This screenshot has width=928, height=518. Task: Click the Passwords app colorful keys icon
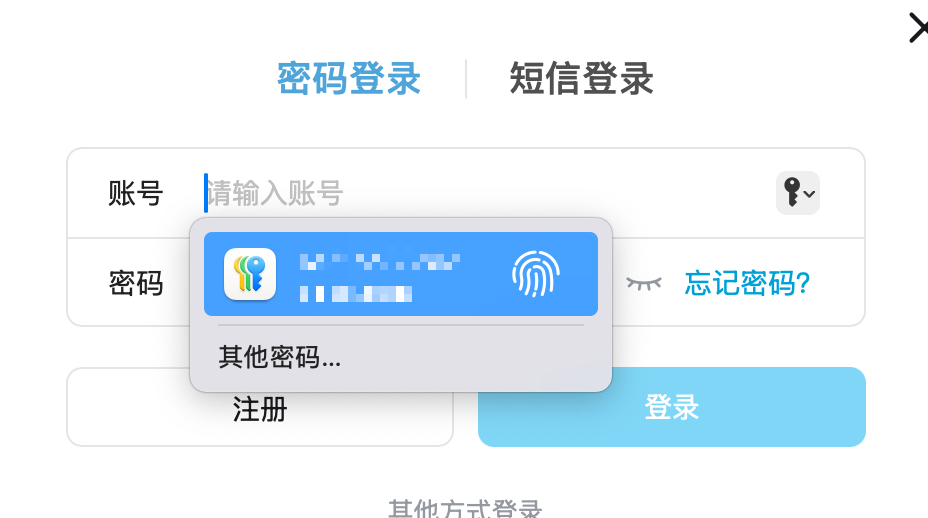coord(250,274)
